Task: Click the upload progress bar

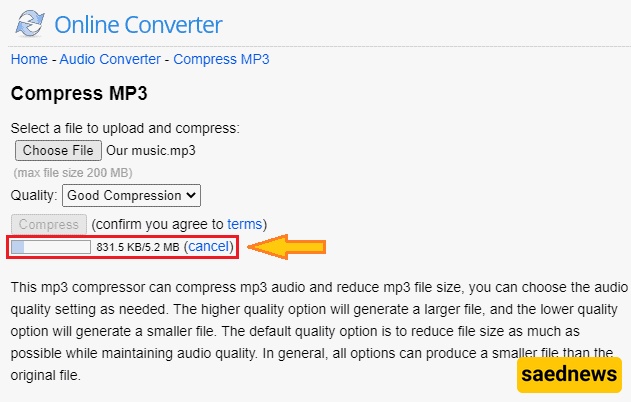Action: [x=50, y=246]
